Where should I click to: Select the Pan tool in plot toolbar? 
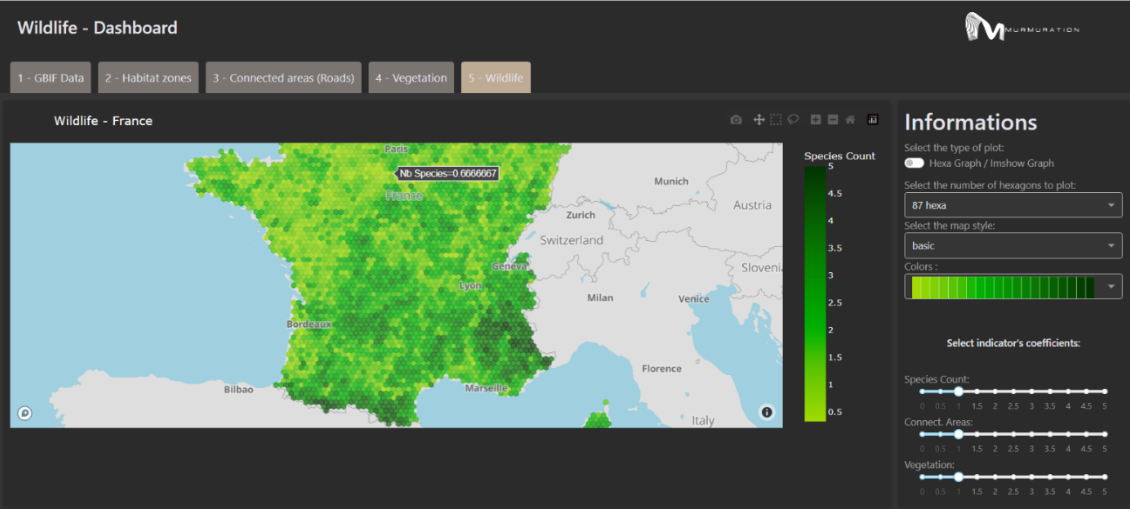[758, 120]
